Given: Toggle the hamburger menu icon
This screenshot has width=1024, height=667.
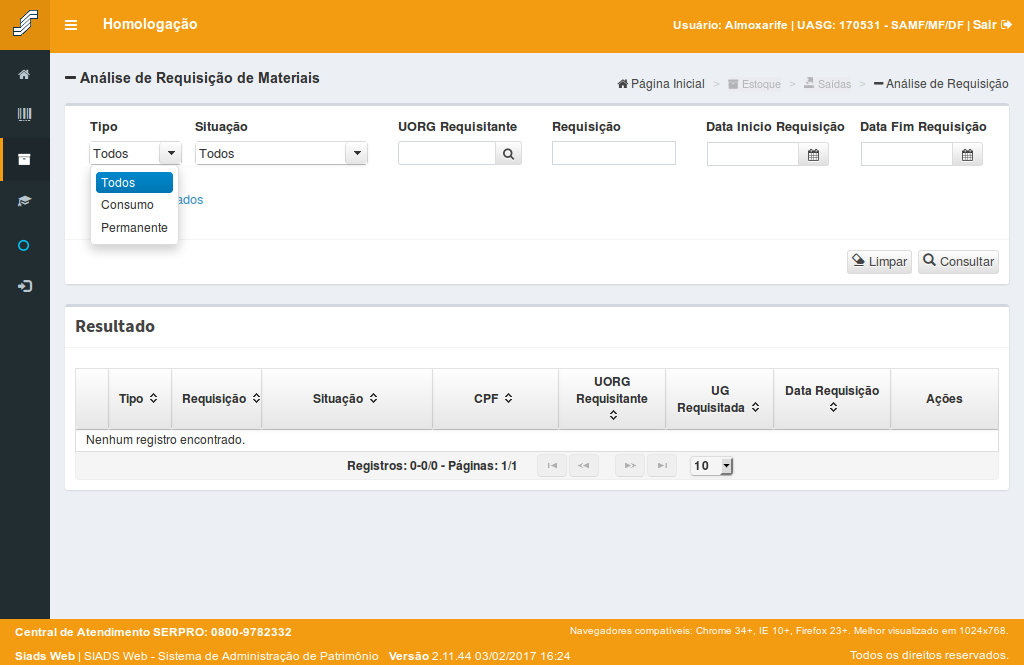Looking at the screenshot, I should [71, 25].
